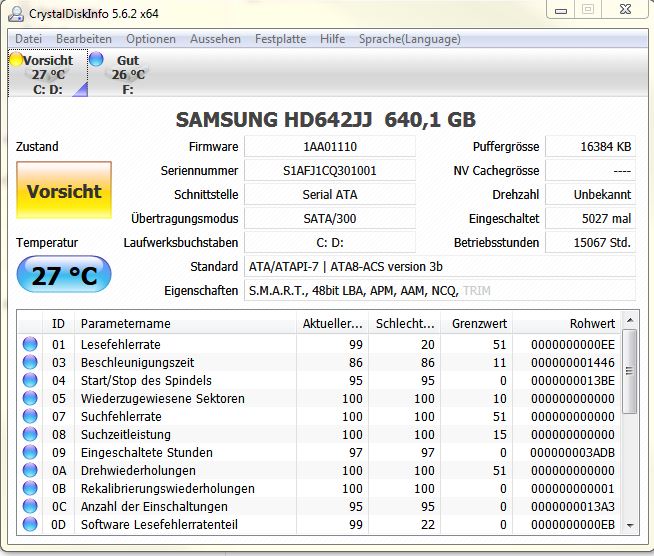Click the Aktueller... column header
654x556 pixels.
[x=332, y=323]
